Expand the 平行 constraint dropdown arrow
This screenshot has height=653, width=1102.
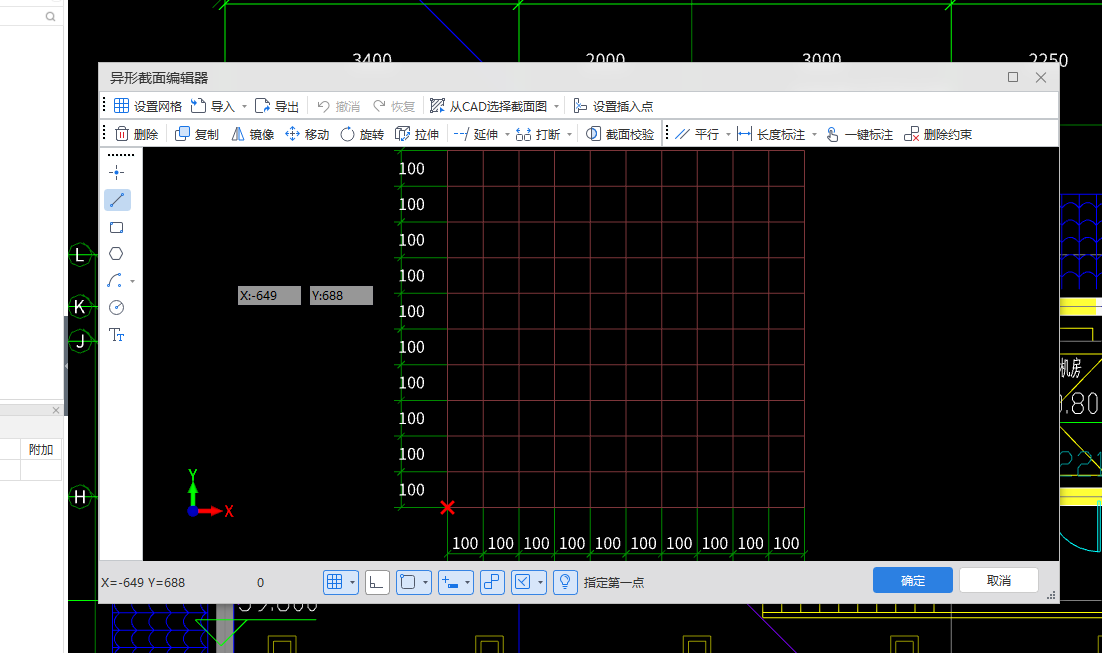pyautogui.click(x=728, y=134)
